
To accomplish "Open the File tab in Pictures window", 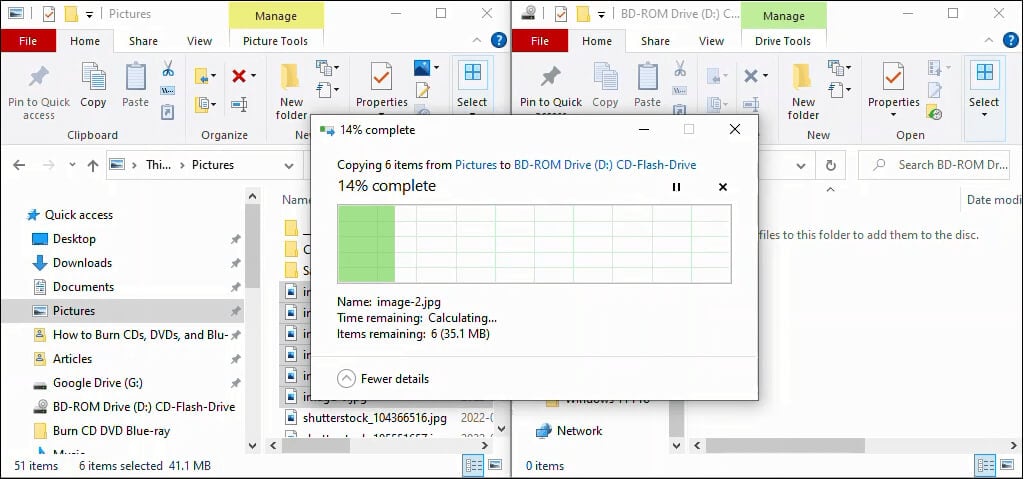I will tap(28, 41).
